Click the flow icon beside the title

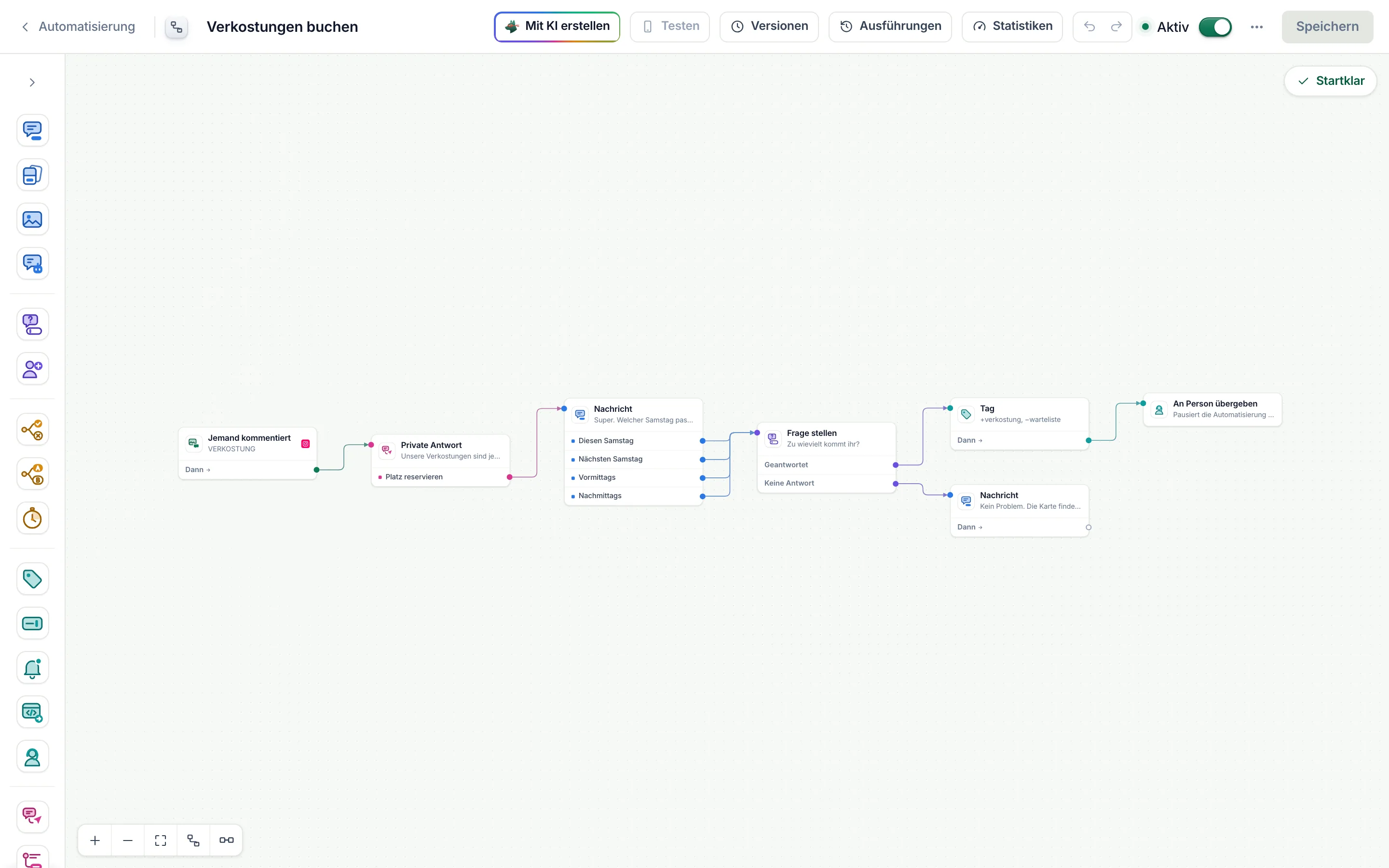176,27
